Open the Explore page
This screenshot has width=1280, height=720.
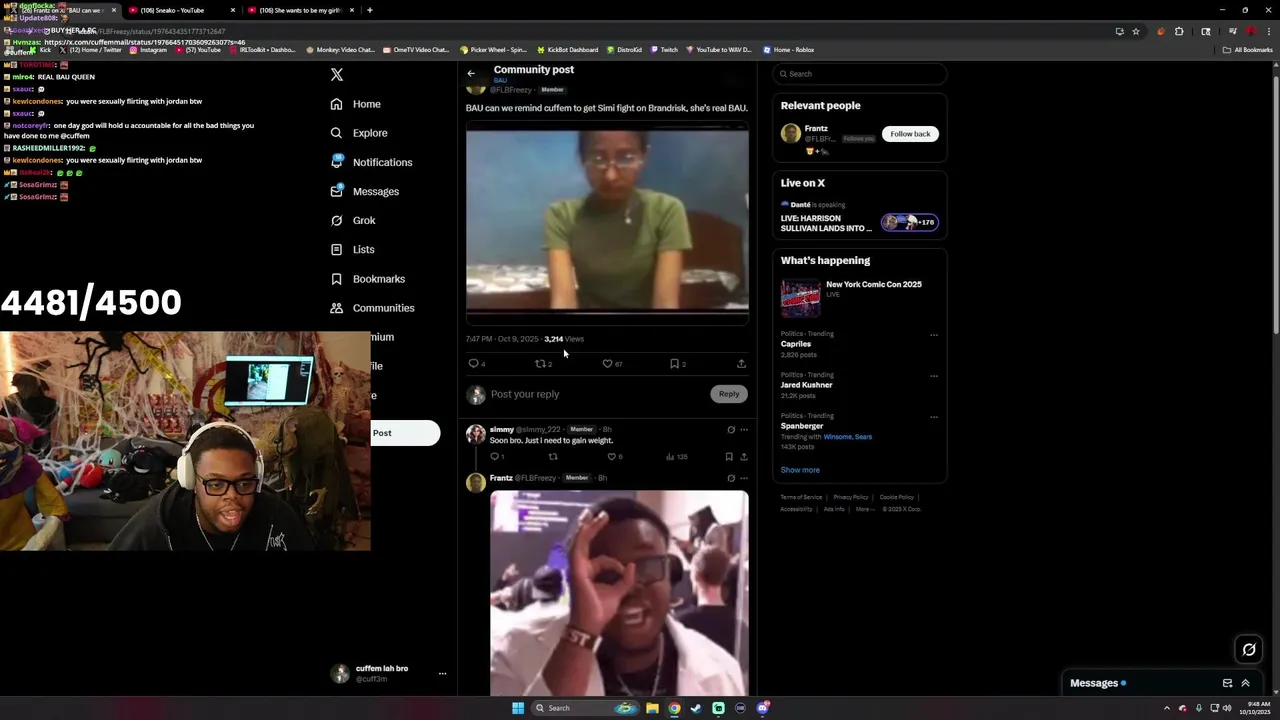click(358, 133)
